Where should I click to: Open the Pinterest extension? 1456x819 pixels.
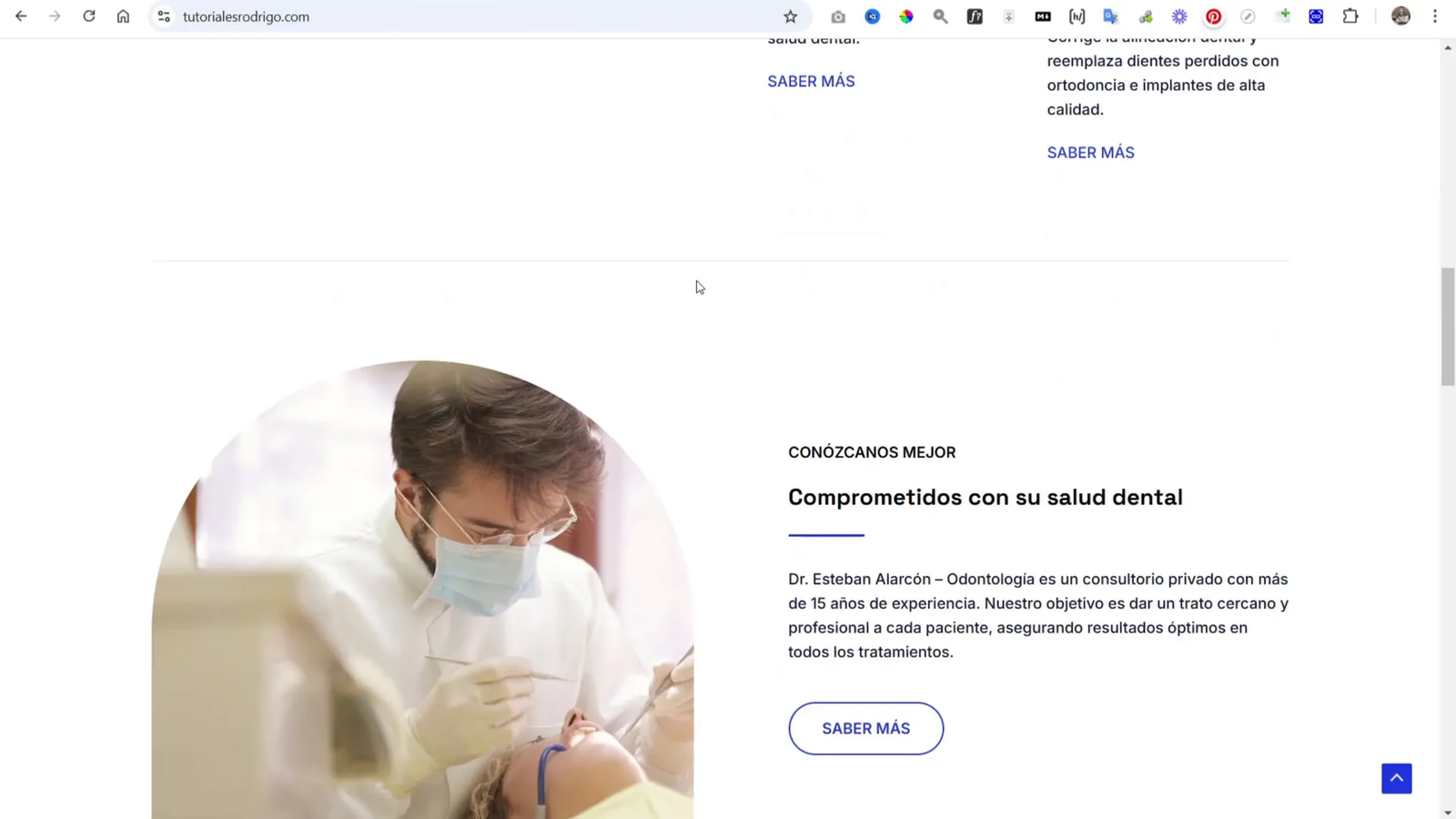(1214, 16)
